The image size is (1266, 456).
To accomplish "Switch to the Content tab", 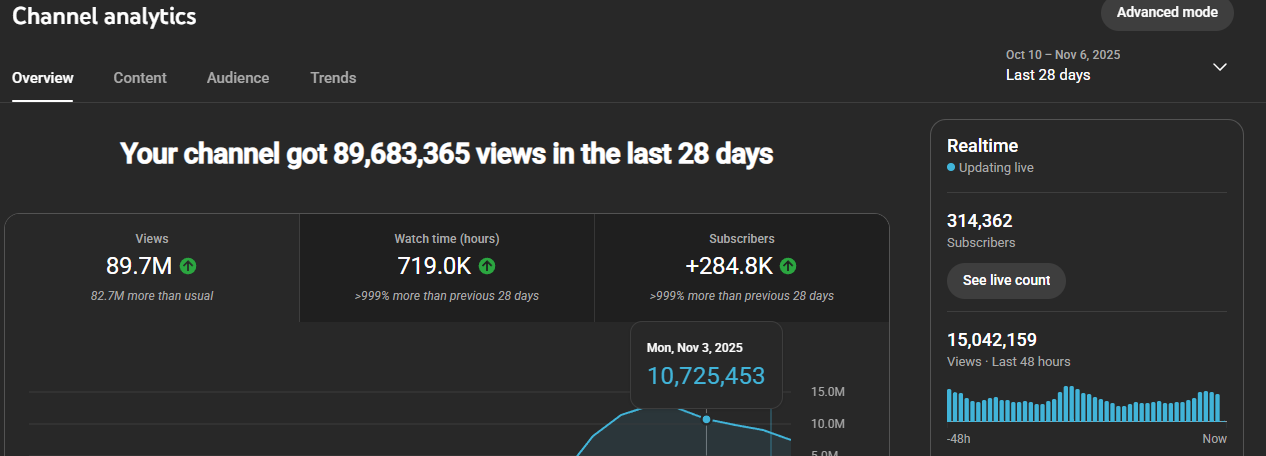I will (x=140, y=78).
